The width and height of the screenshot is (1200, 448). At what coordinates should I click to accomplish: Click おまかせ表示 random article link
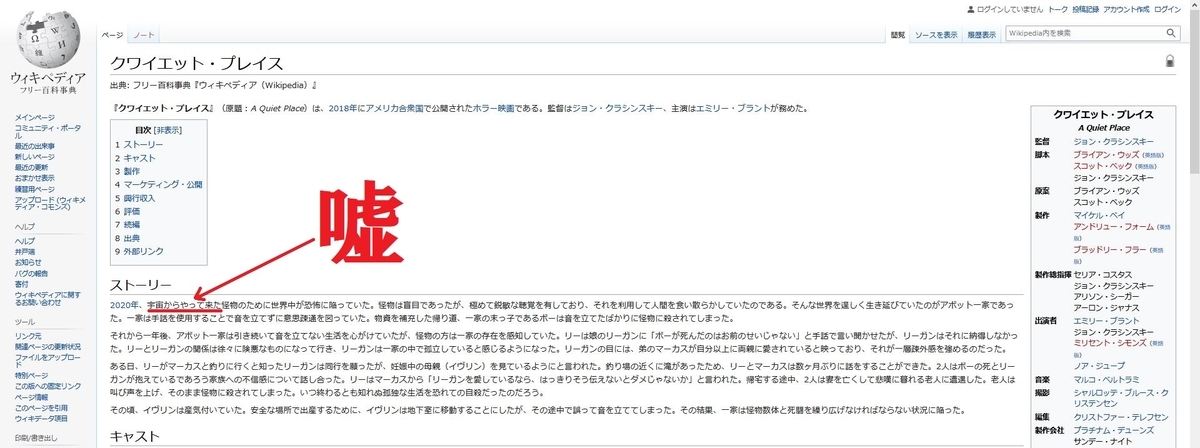pyautogui.click(x=34, y=178)
